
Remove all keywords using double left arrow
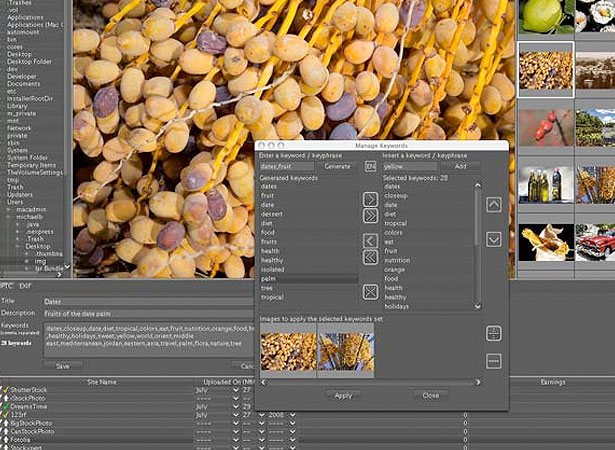point(370,257)
